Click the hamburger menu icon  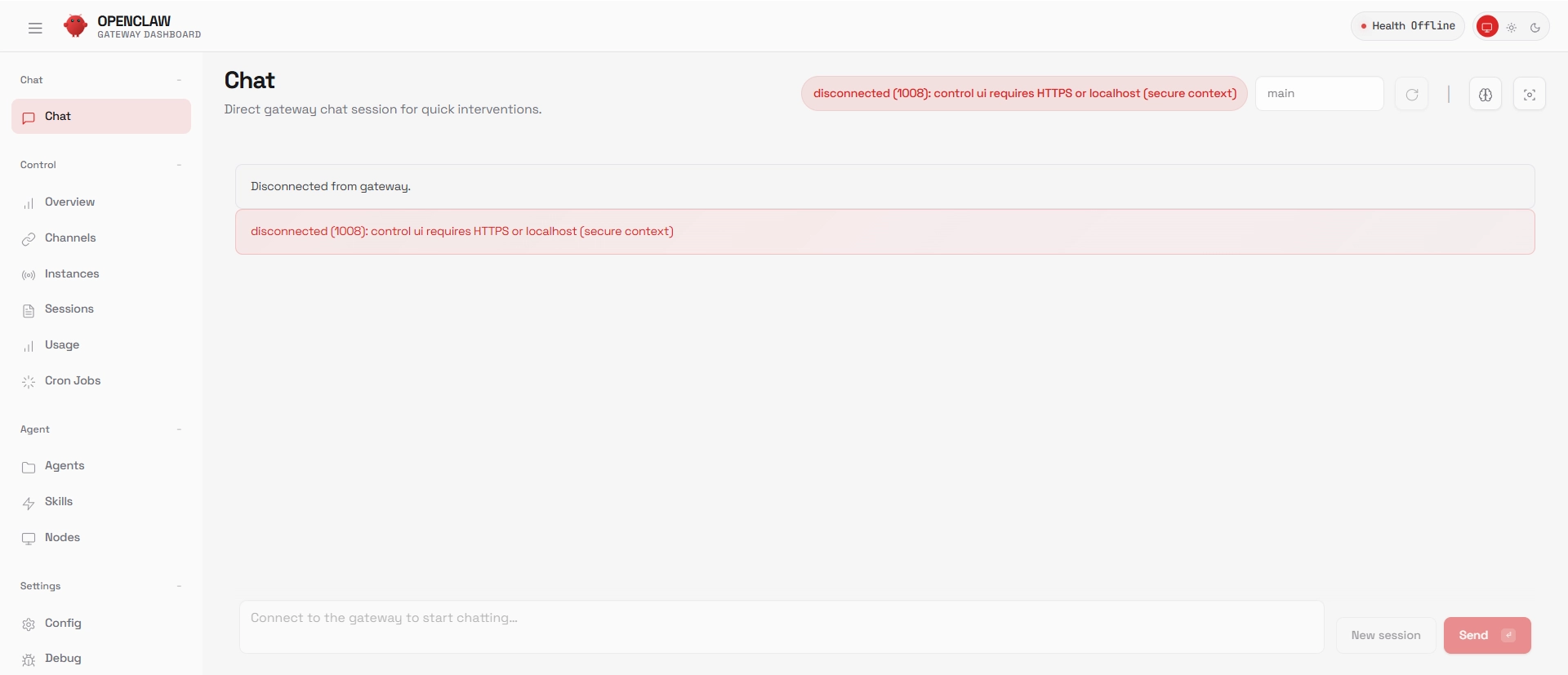[x=35, y=28]
